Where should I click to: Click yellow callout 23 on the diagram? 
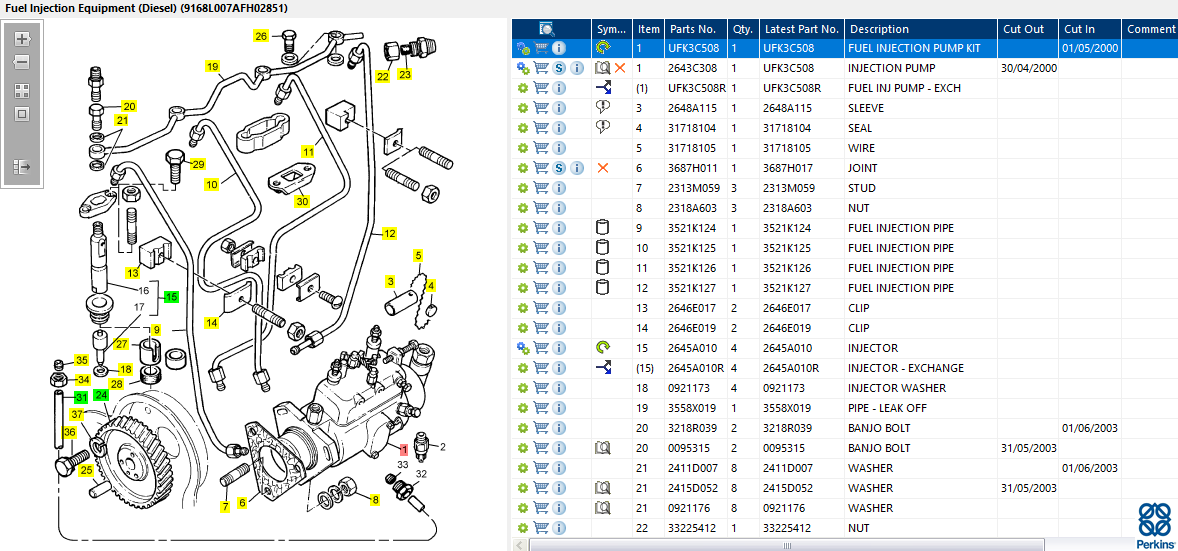(405, 74)
